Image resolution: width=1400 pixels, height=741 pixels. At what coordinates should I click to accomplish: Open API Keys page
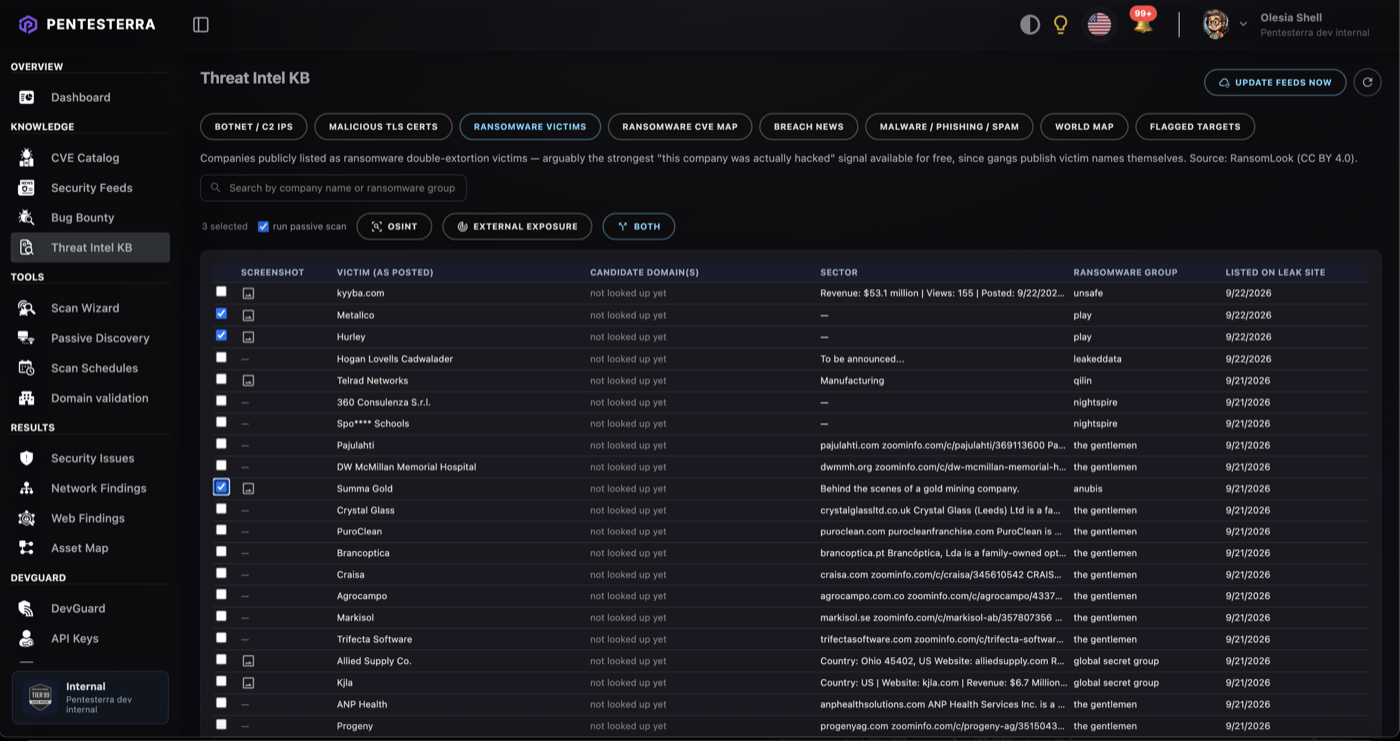[x=90, y=638]
